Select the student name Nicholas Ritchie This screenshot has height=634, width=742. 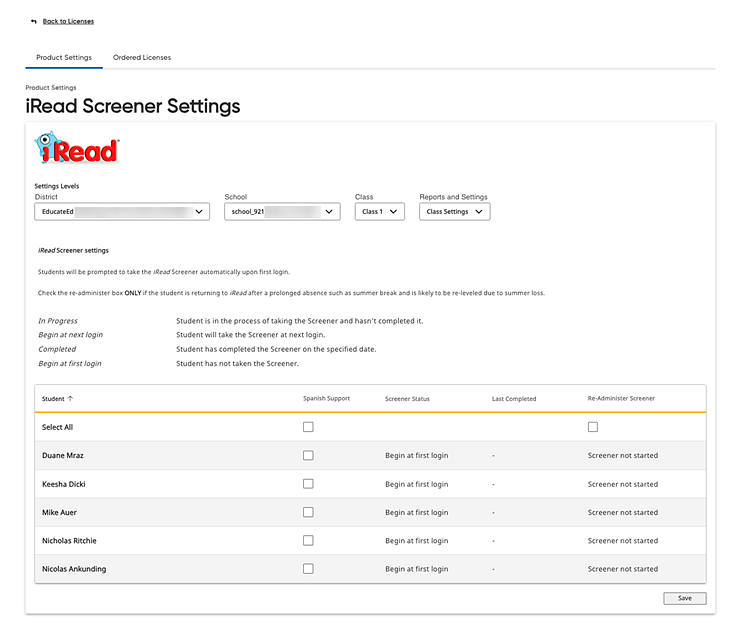tap(69, 540)
